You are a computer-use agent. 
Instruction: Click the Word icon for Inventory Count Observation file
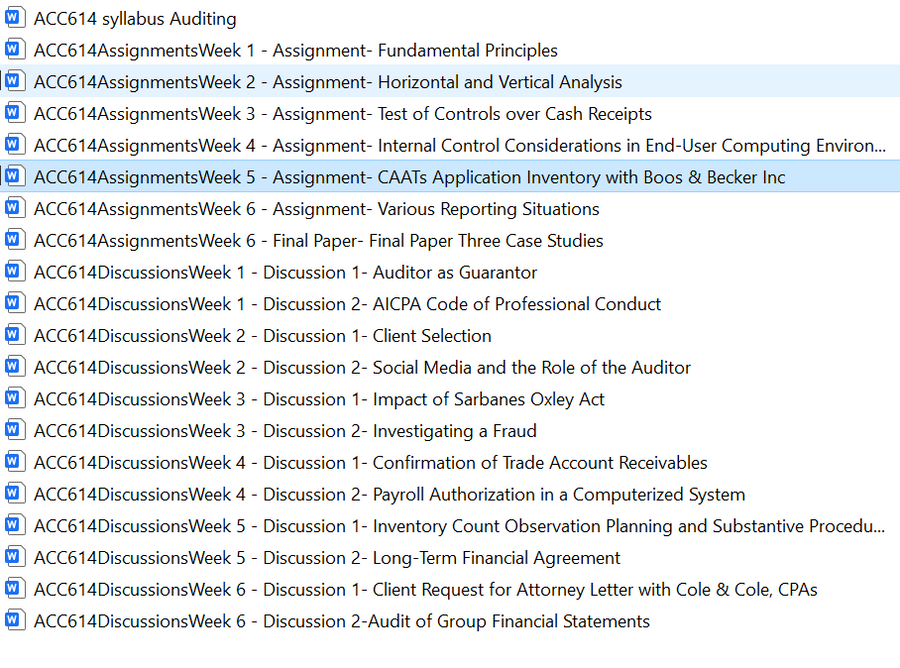click(15, 525)
